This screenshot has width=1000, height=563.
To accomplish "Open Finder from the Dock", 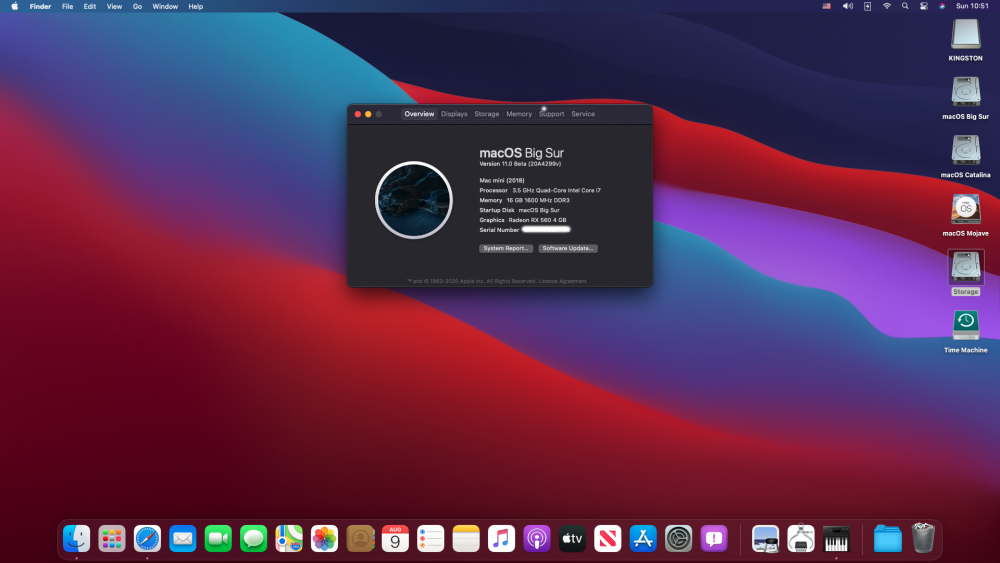I will click(77, 539).
